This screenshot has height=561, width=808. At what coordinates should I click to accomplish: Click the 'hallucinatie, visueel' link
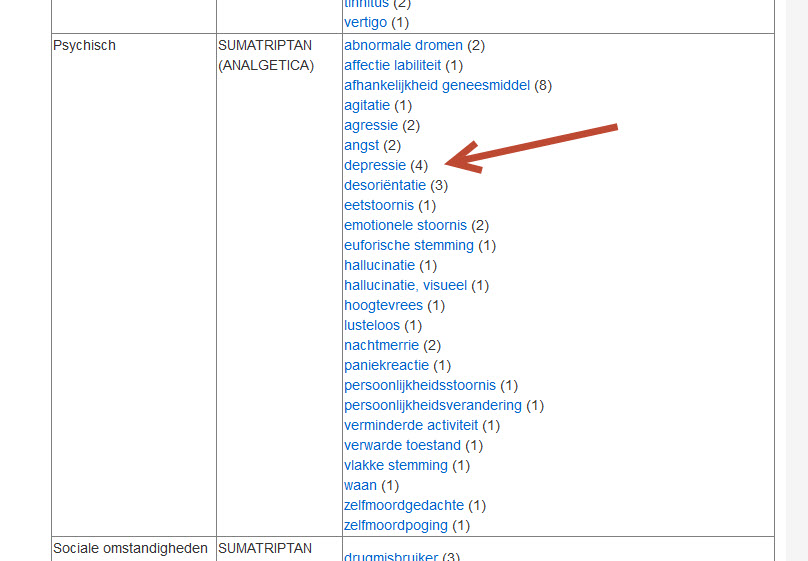[405, 285]
